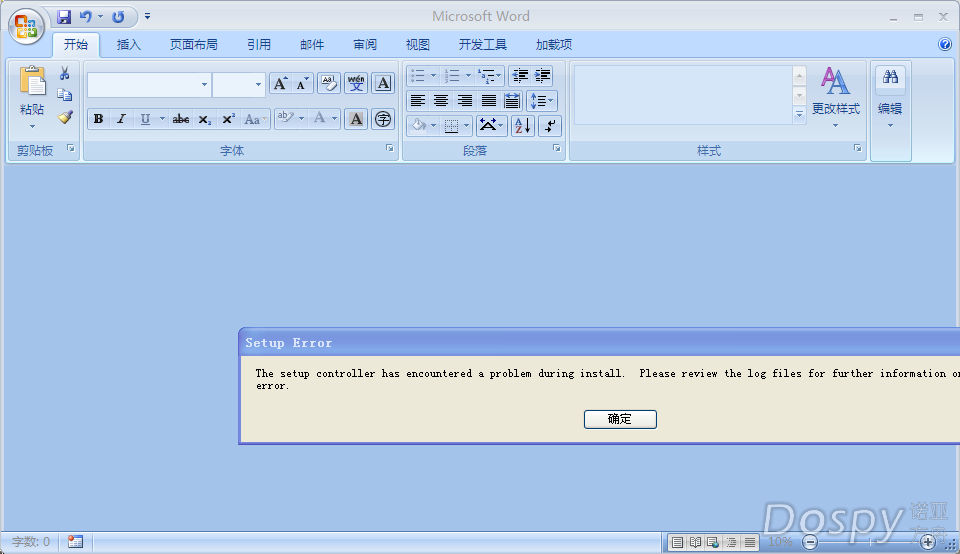
Task: Toggle italic formatting
Action: (x=121, y=119)
